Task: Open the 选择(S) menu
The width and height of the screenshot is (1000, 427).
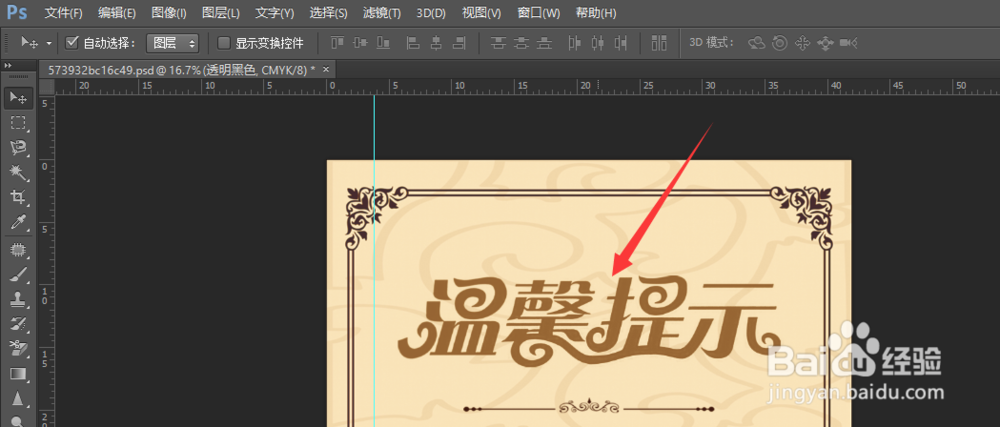Action: pyautogui.click(x=328, y=12)
